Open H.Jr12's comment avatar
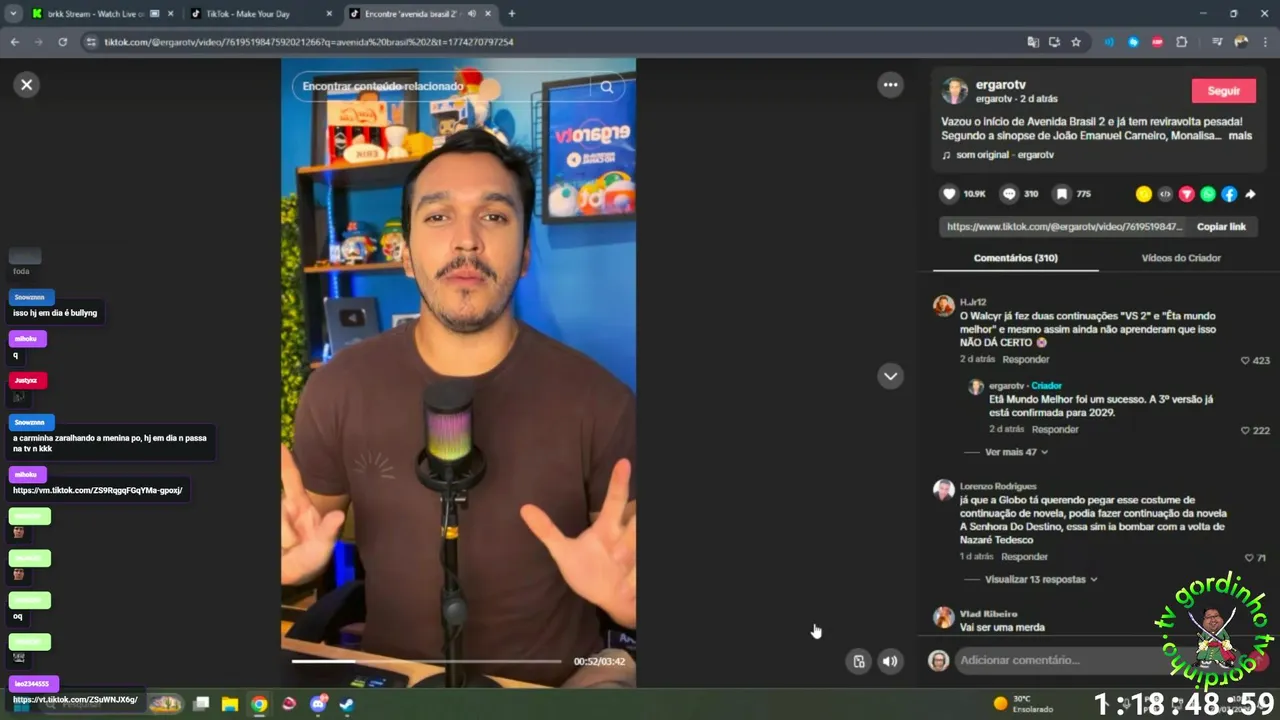This screenshot has width=1280, height=720. (943, 306)
